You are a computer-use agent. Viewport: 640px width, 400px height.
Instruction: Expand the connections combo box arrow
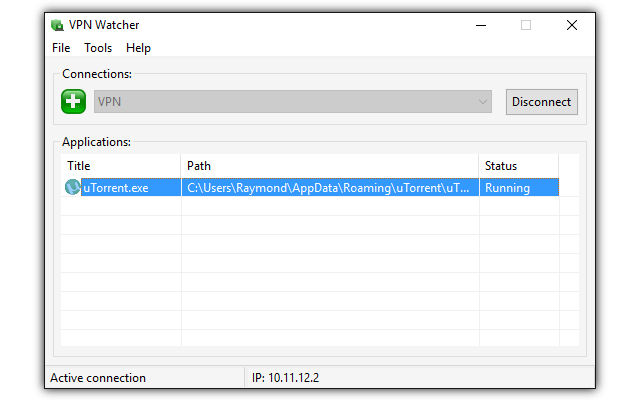tap(484, 102)
